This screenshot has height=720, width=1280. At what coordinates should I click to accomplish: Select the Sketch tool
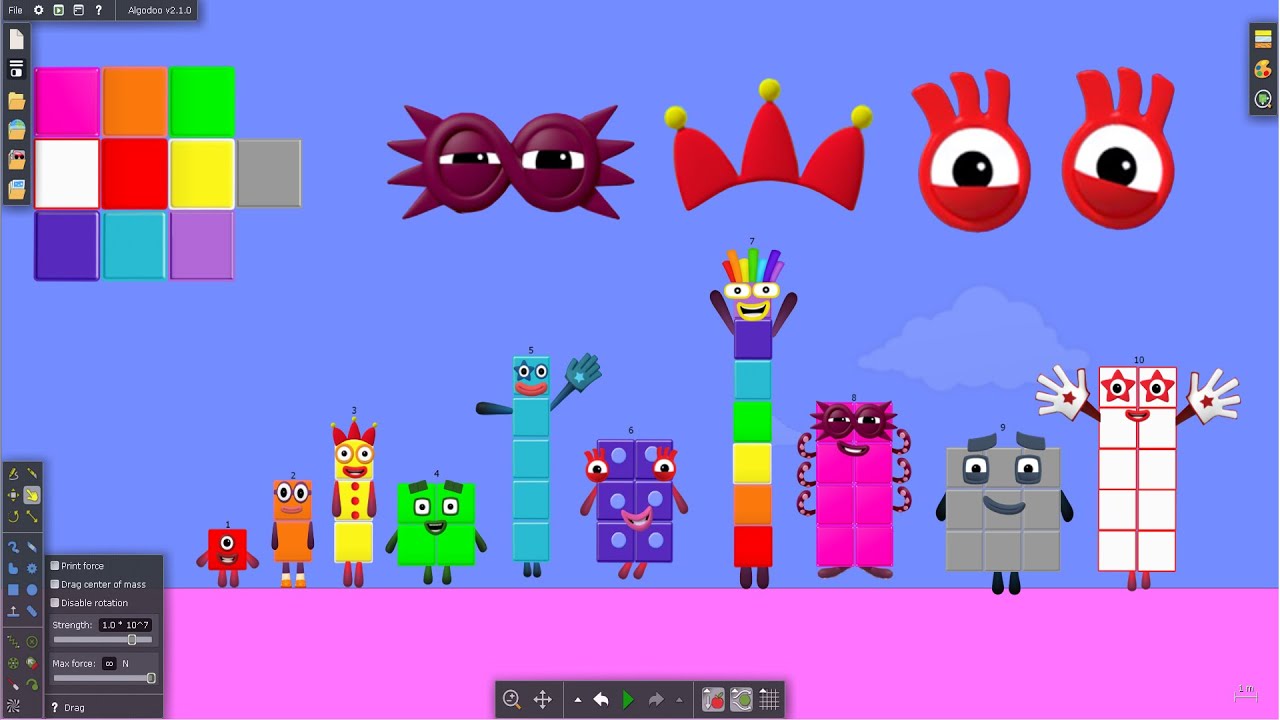[x=13, y=474]
